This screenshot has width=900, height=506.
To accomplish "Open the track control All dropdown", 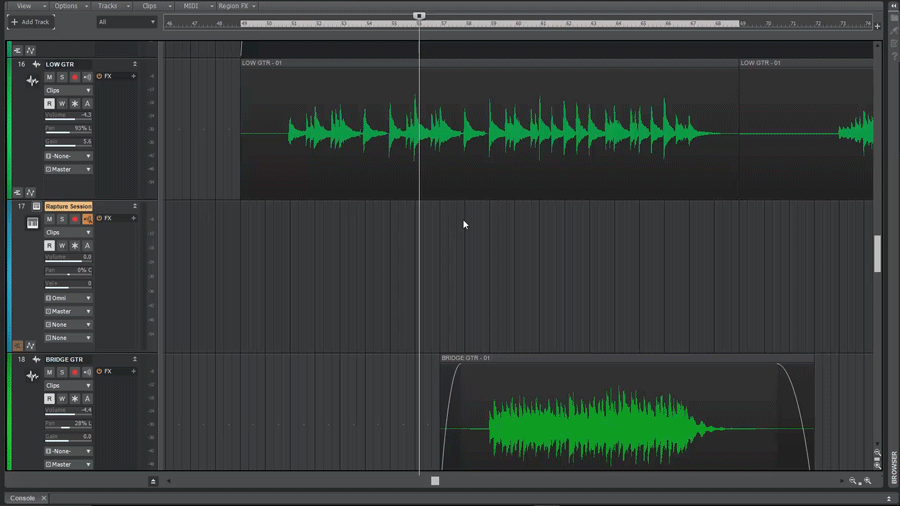I will coord(126,22).
